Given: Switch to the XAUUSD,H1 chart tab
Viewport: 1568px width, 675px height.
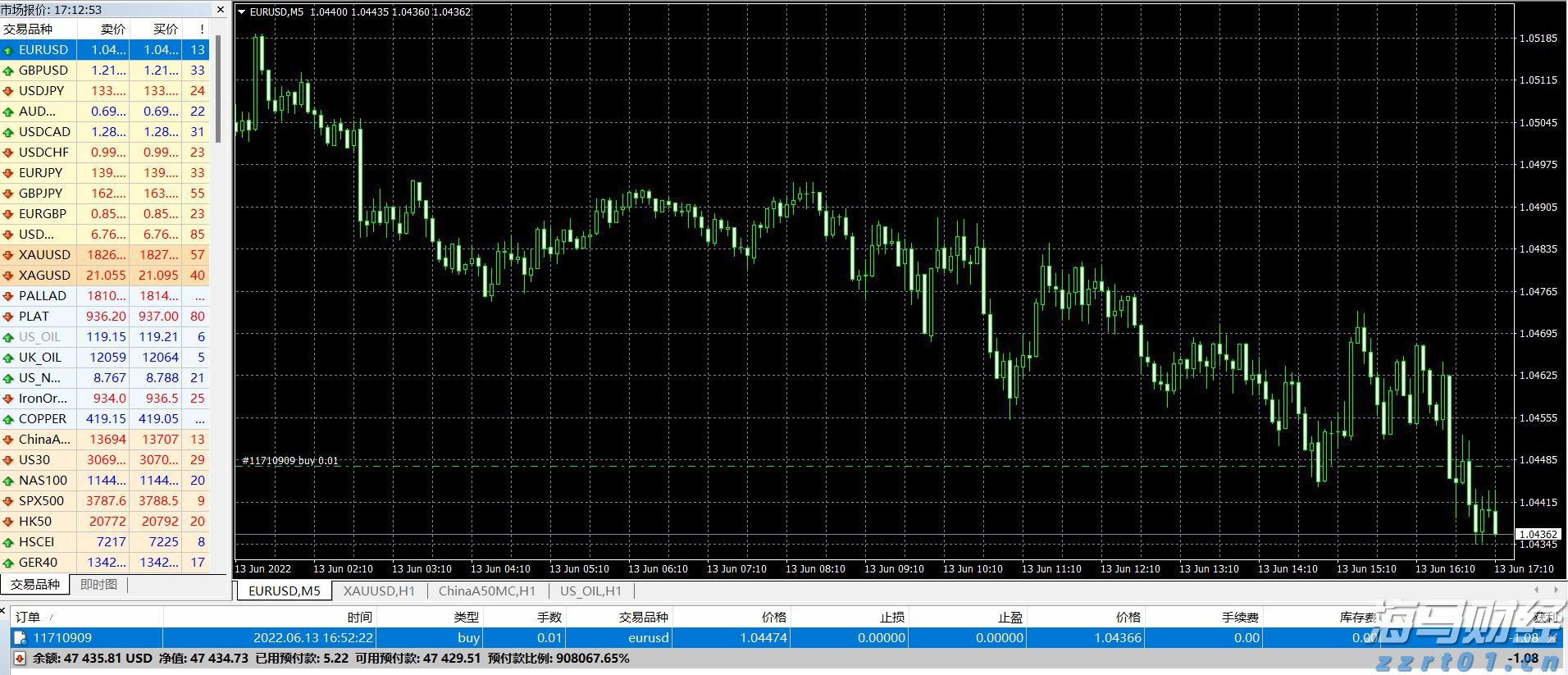Looking at the screenshot, I should point(379,591).
